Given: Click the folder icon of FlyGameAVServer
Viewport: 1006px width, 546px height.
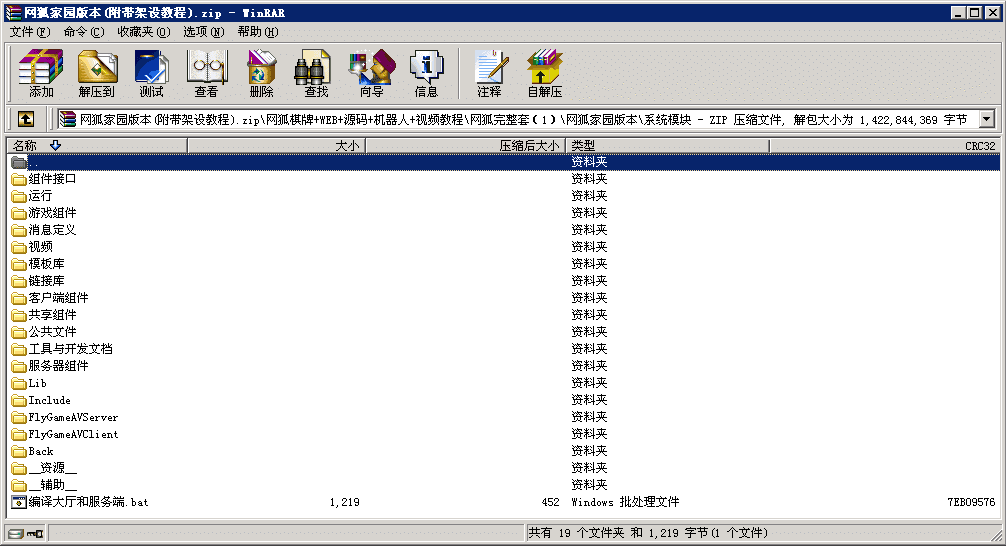Looking at the screenshot, I should click(x=19, y=417).
